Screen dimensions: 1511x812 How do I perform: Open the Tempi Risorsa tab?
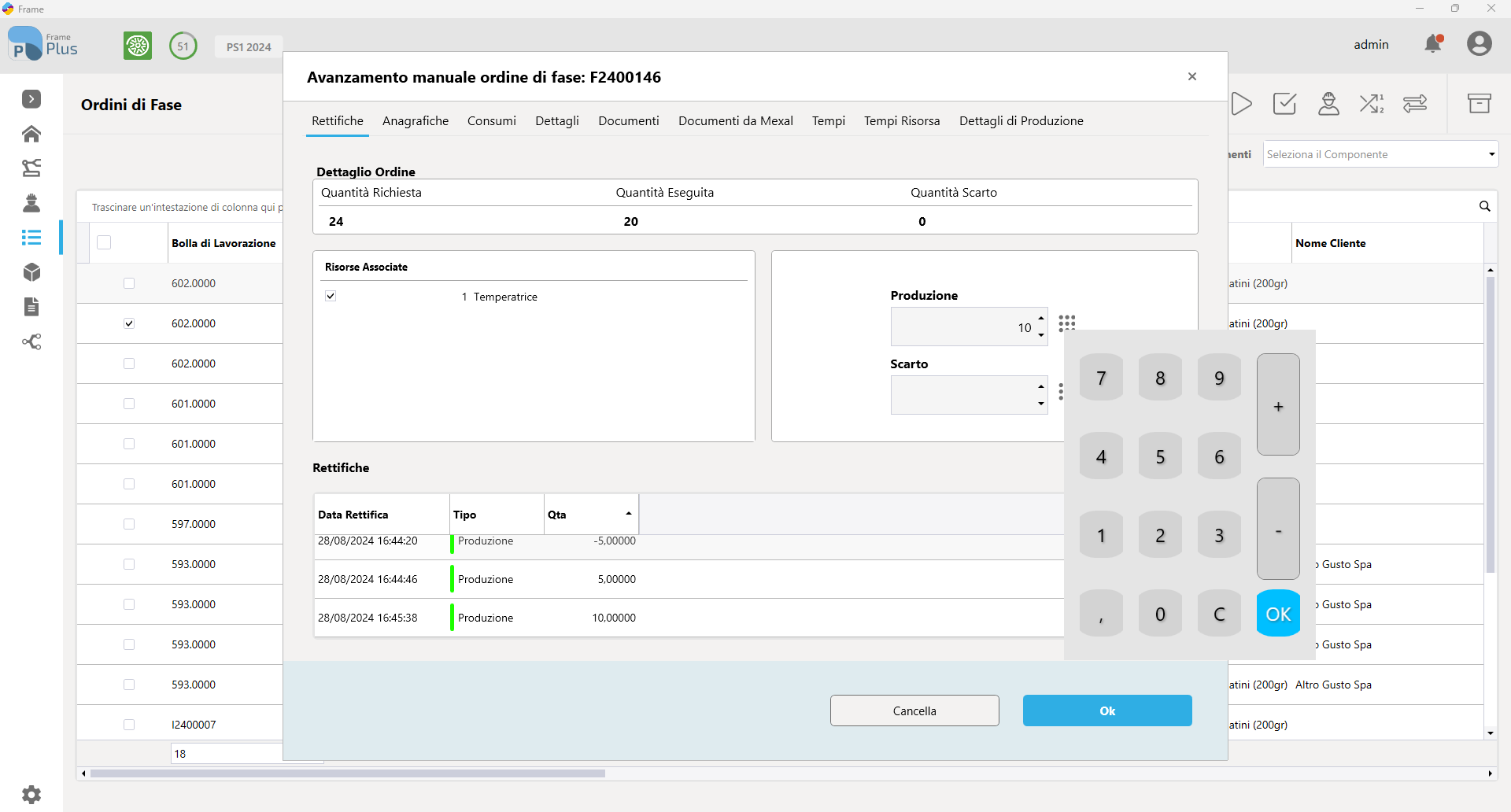coord(901,120)
